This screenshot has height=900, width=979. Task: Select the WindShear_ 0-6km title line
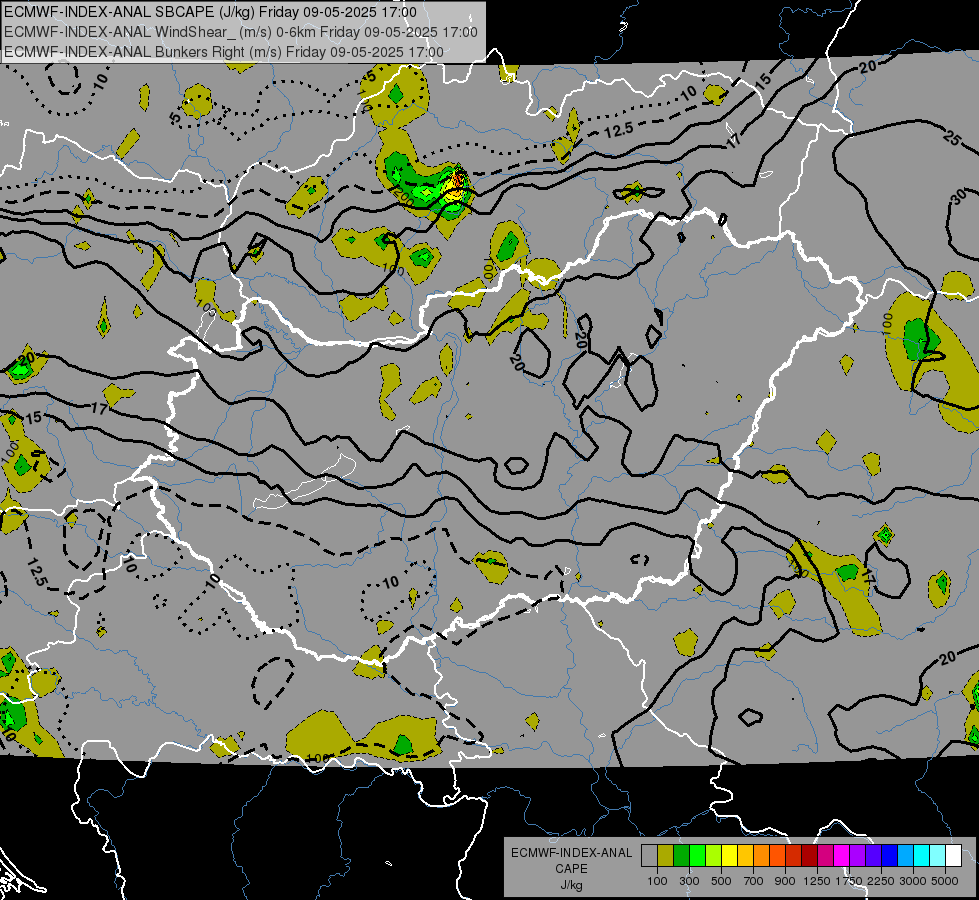(241, 32)
